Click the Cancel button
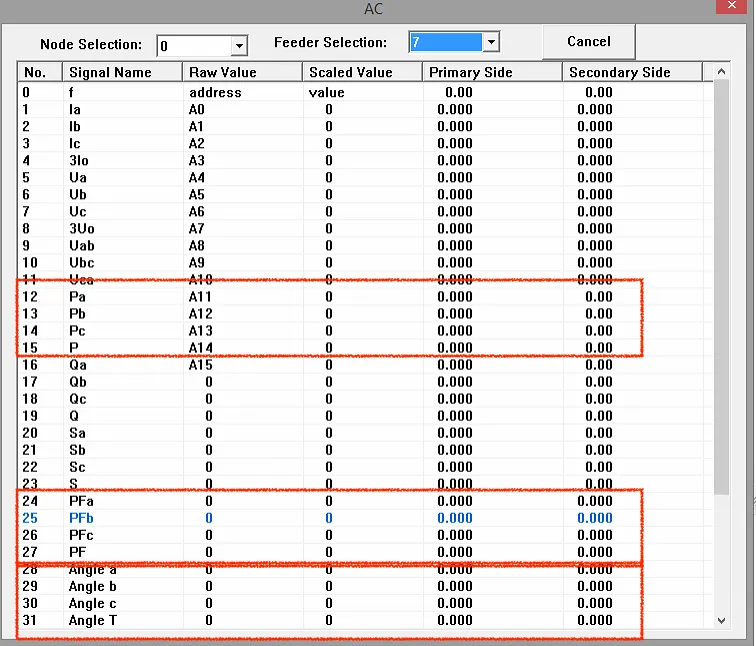 589,41
